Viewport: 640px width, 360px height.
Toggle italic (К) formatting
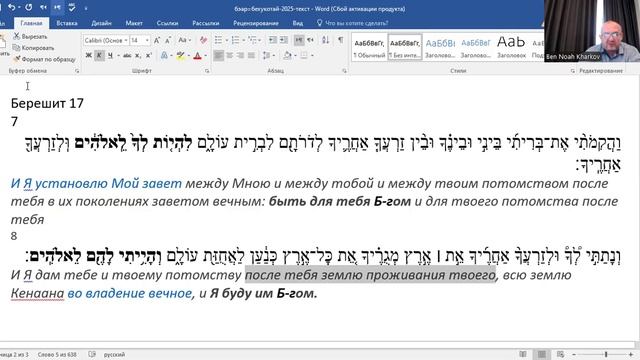pos(99,55)
